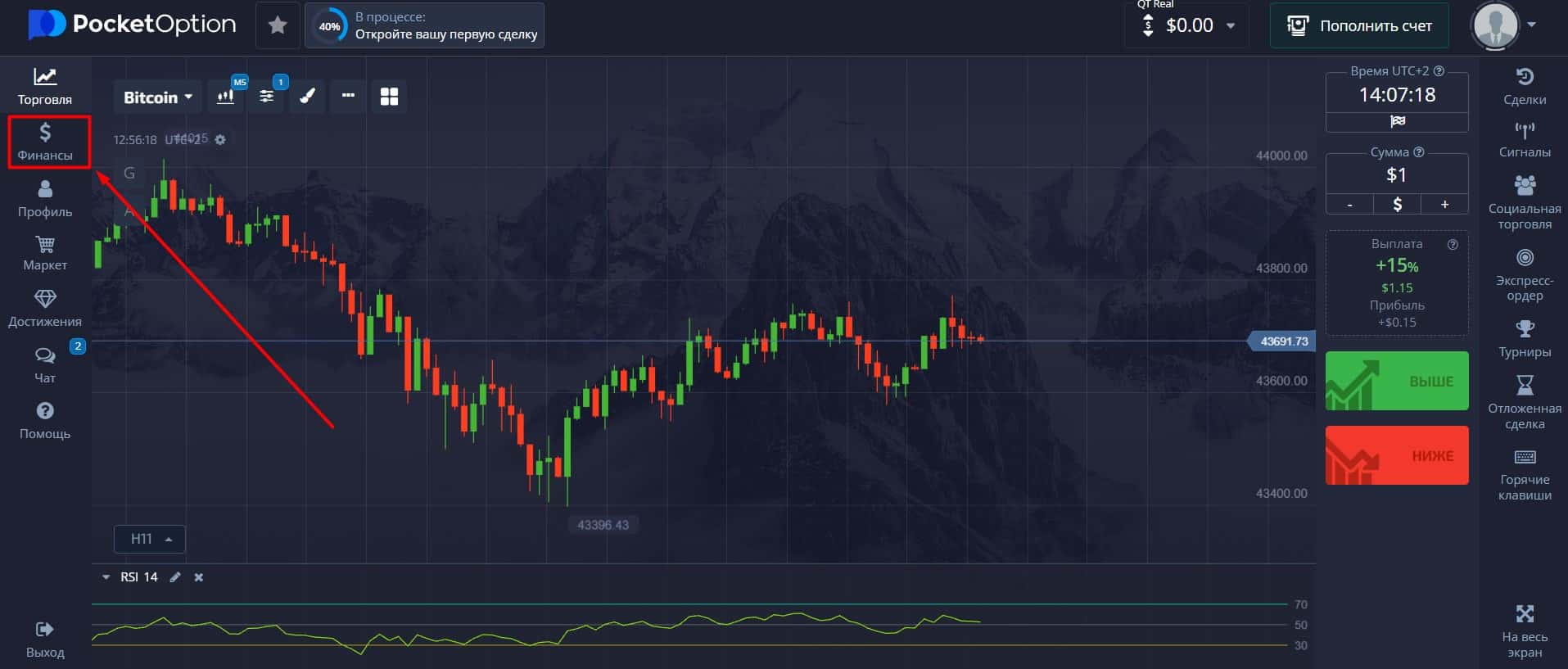Viewport: 1568px width, 669px height.
Task: Add asset to favorites star
Action: point(278,25)
